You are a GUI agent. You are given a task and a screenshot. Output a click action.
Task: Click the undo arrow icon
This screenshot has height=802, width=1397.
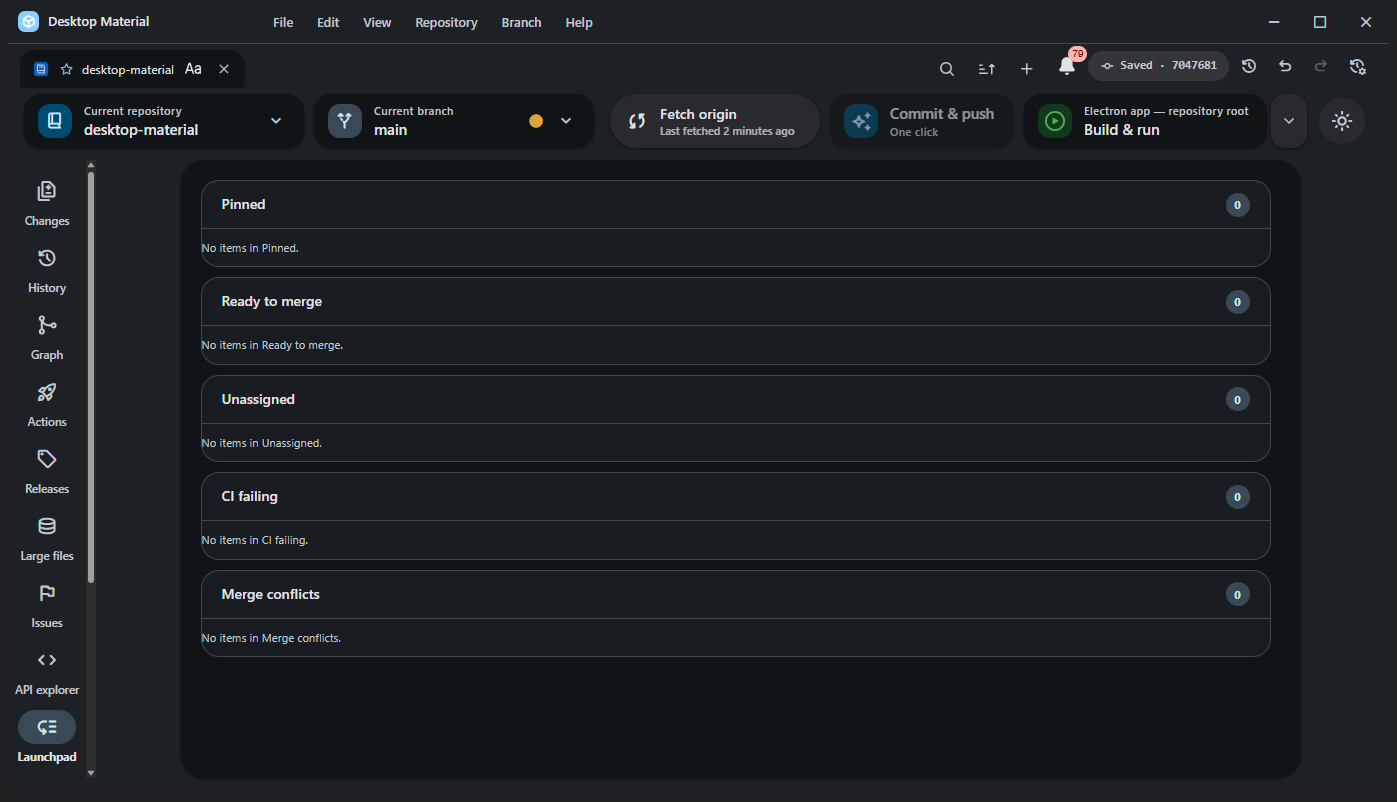coord(1285,66)
